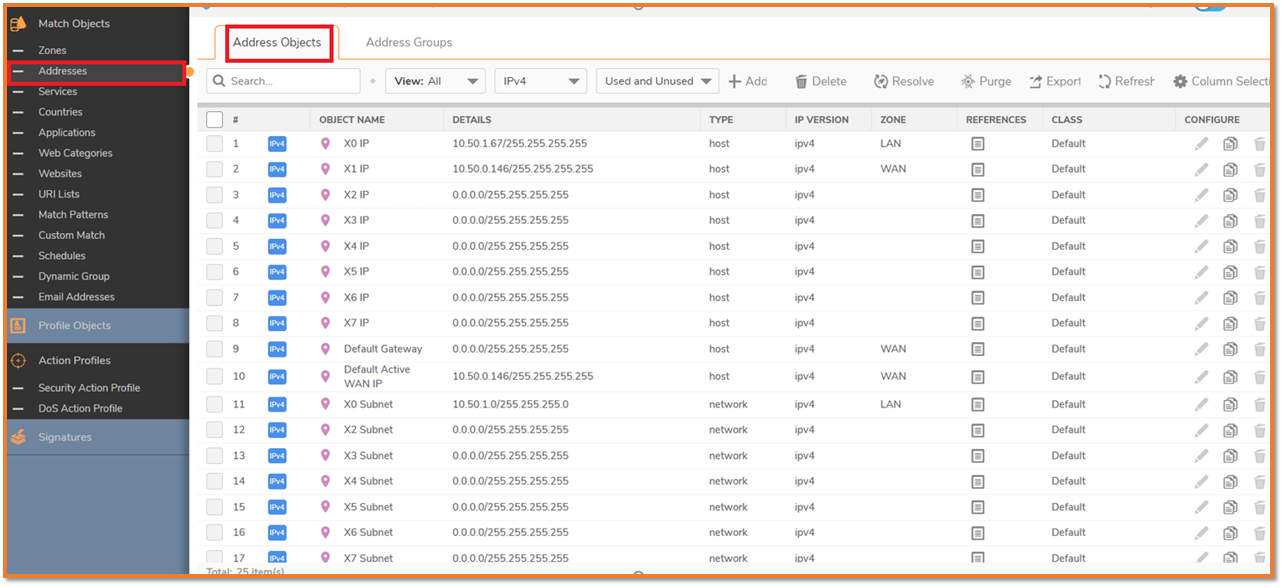Open the Used and Unused filter dropdown

point(657,82)
